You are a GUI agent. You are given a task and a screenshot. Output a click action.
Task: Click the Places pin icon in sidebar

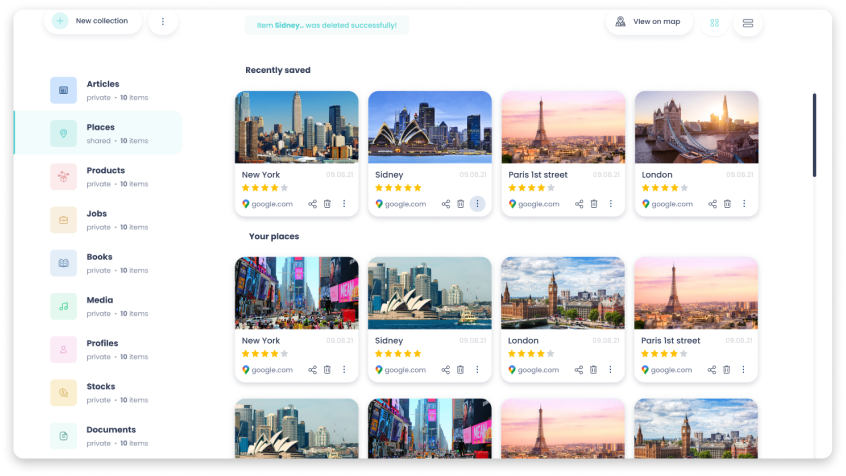click(64, 133)
